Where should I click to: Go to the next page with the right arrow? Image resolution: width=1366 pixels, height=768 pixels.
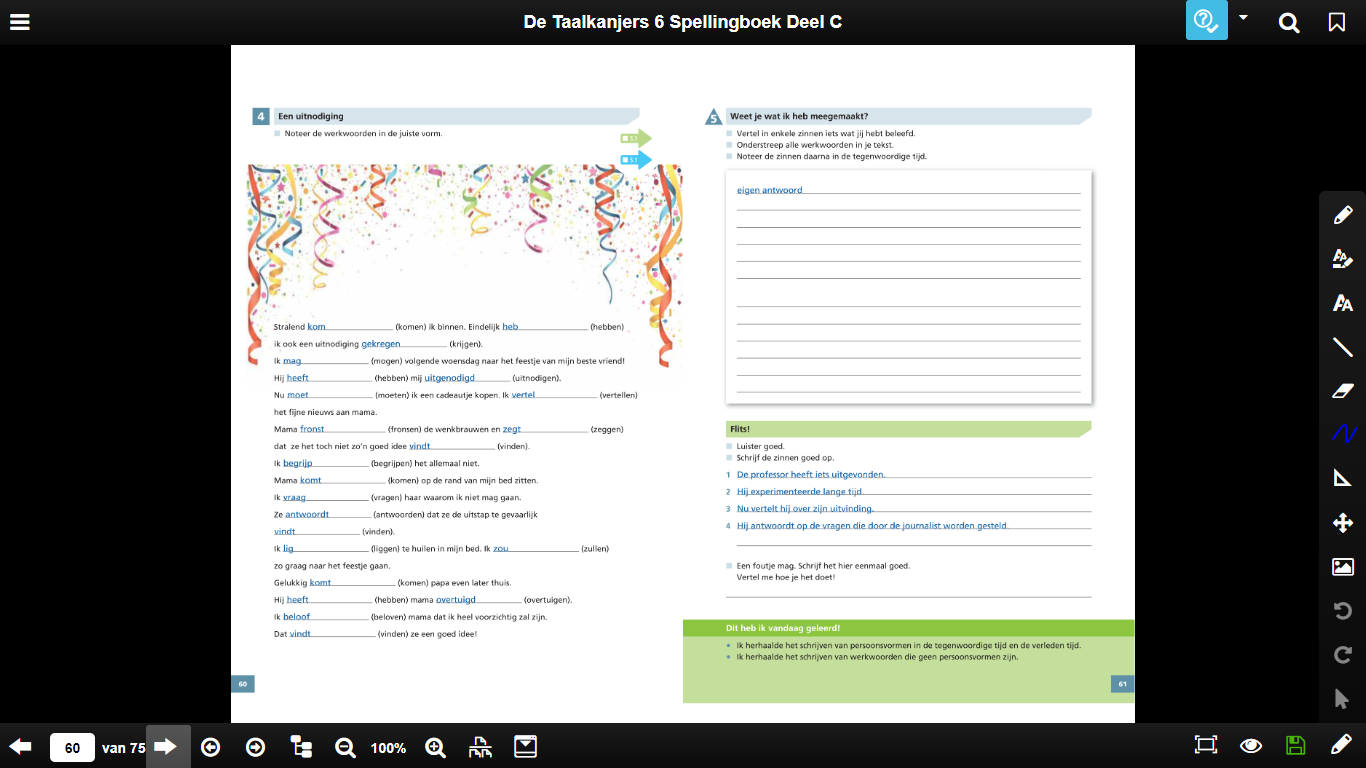click(166, 746)
